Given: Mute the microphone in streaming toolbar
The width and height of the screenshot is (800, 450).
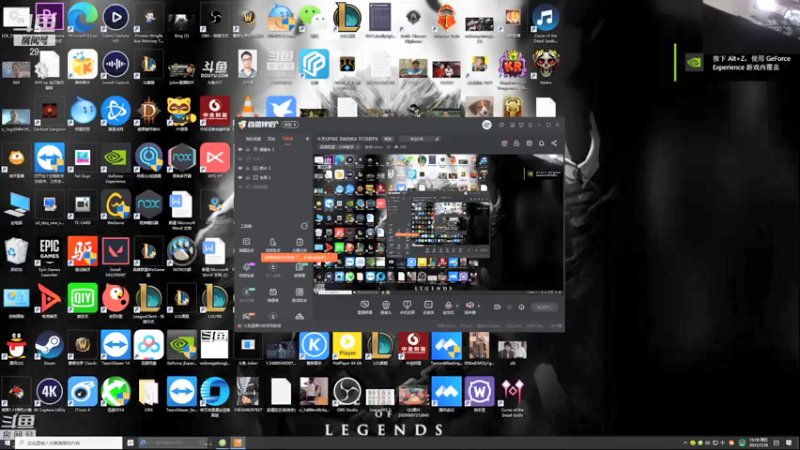Looking at the screenshot, I should pos(448,305).
